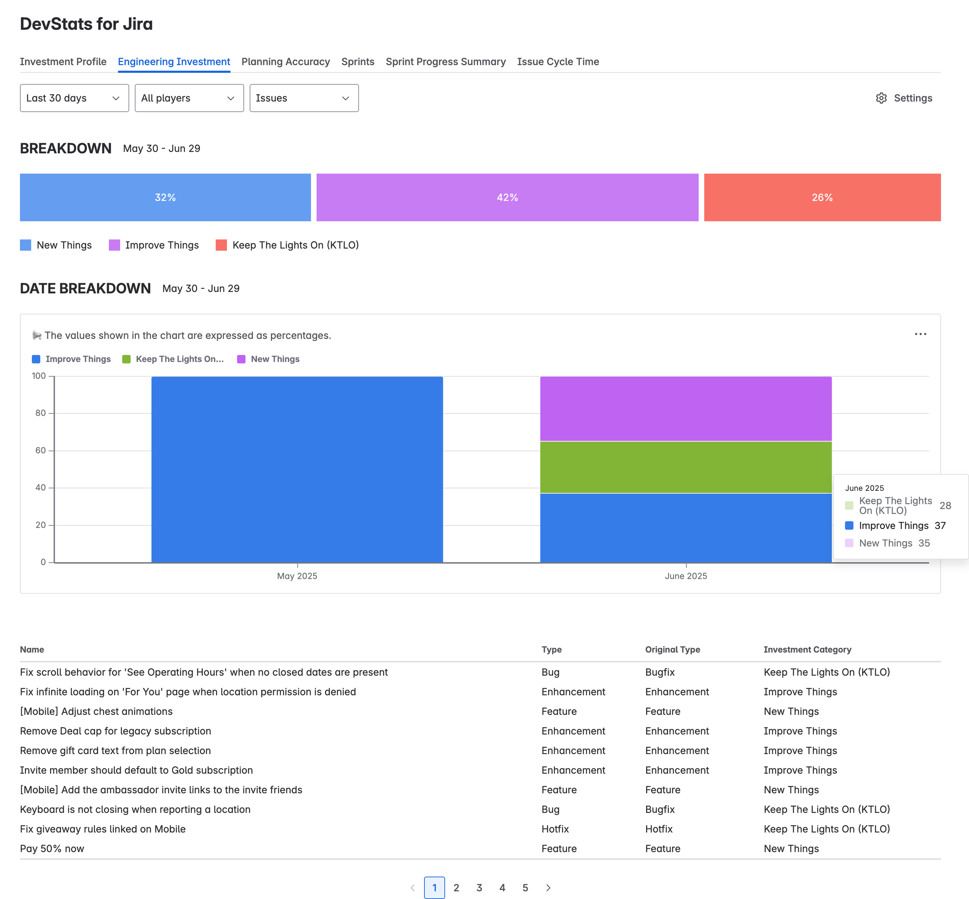Click the blue Improve Things segment of June bar
The height and width of the screenshot is (899, 969).
coord(686,528)
